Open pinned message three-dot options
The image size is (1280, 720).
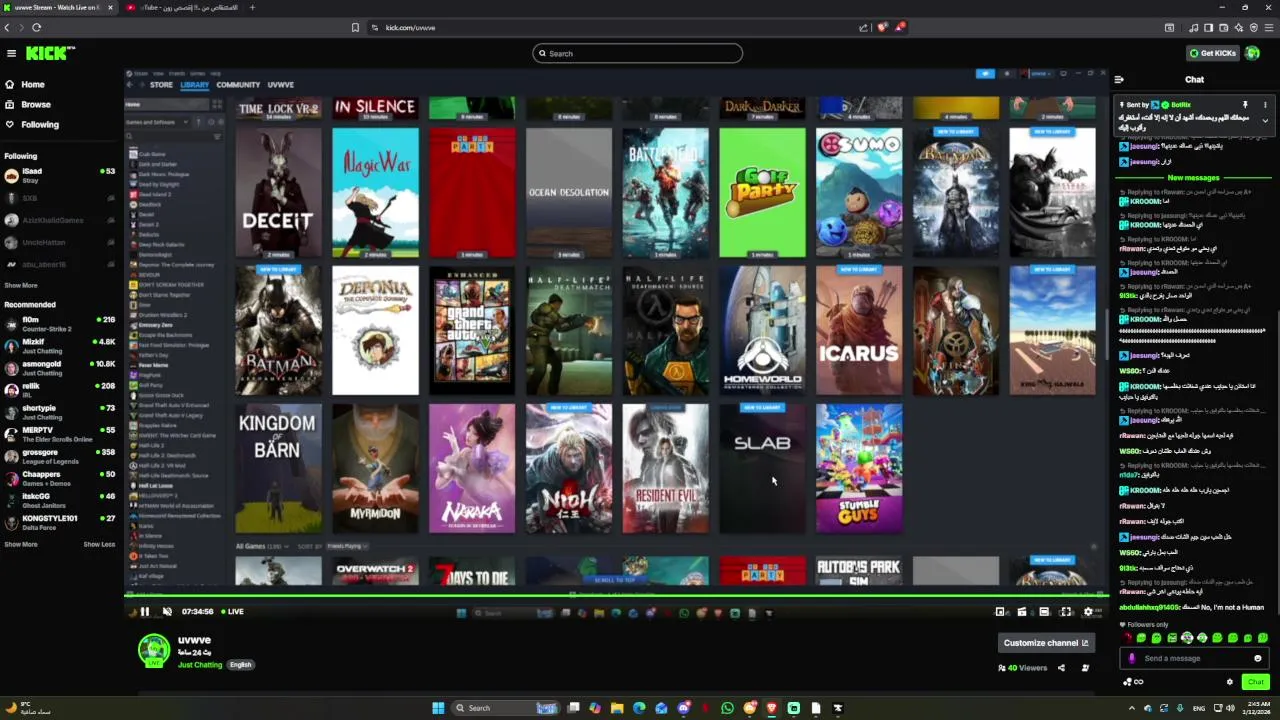point(1265,105)
